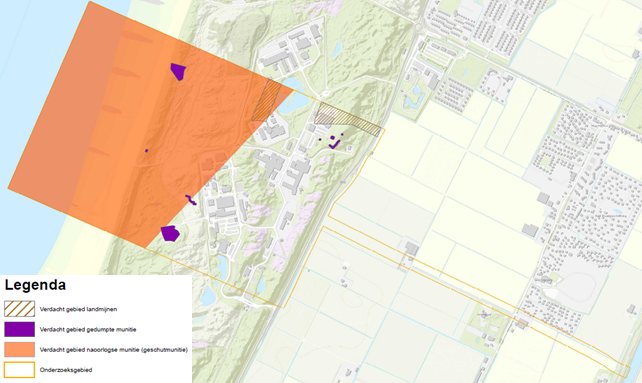The image size is (642, 383).
Task: Click the L-shaped purple marker east of the lake
Action: pos(335,144)
